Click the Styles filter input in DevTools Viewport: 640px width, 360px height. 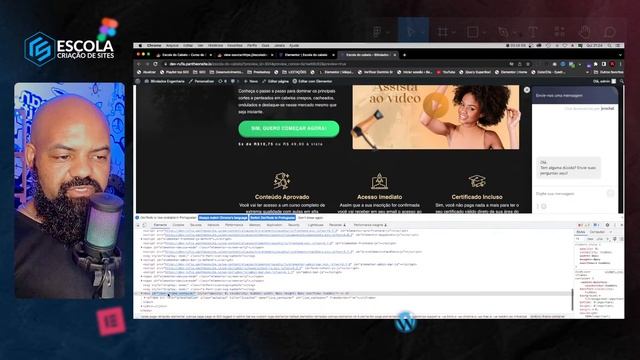(580, 239)
